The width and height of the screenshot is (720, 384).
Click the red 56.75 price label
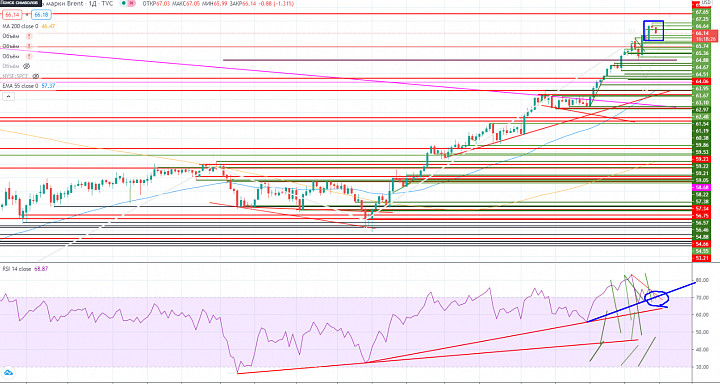pyautogui.click(x=701, y=215)
